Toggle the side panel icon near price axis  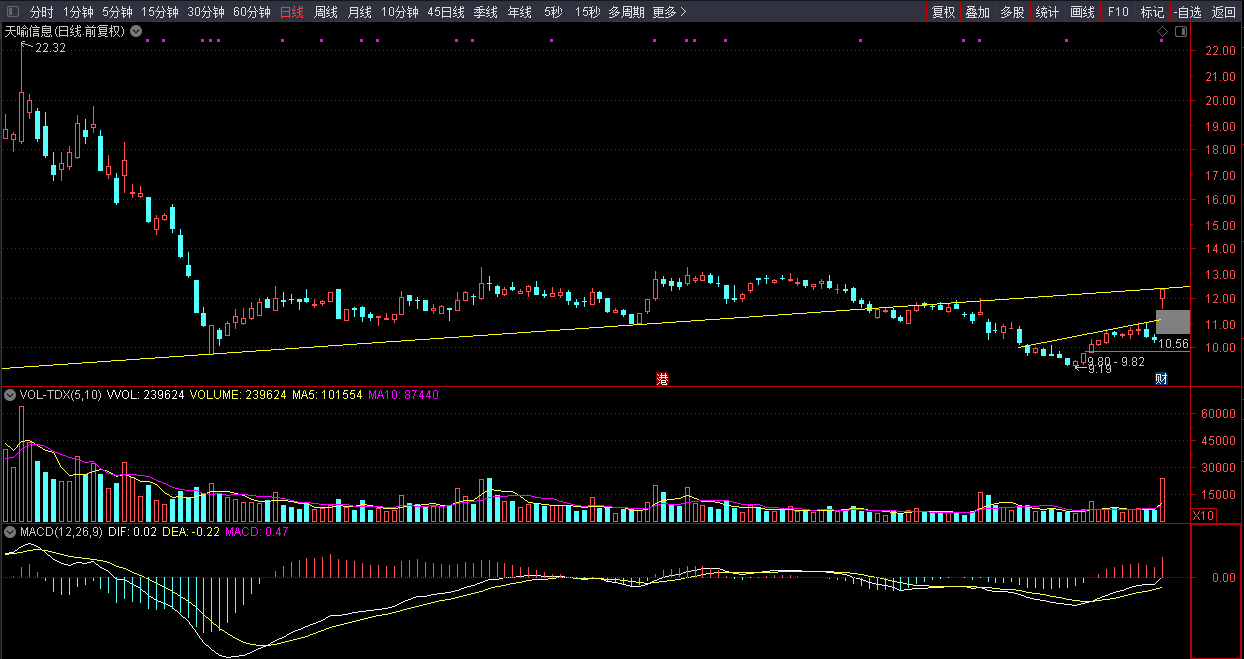(1180, 32)
